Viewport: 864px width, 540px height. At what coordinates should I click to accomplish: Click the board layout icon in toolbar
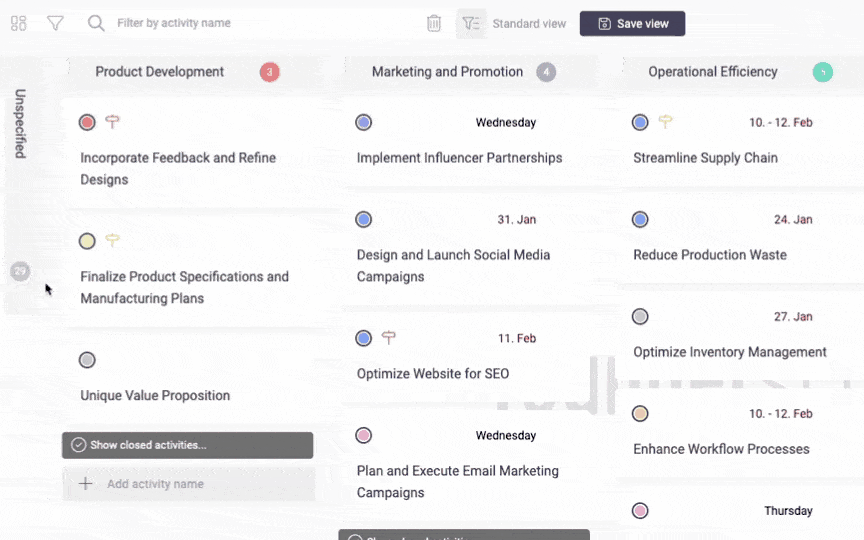[x=18, y=23]
